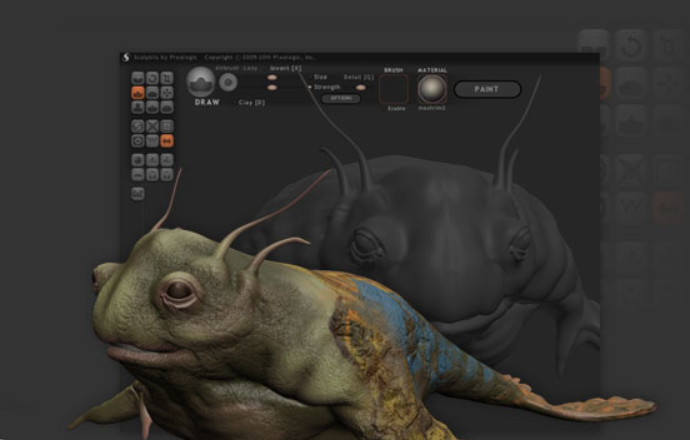
Task: Select the Crease brush tool icon
Action: [x=138, y=78]
